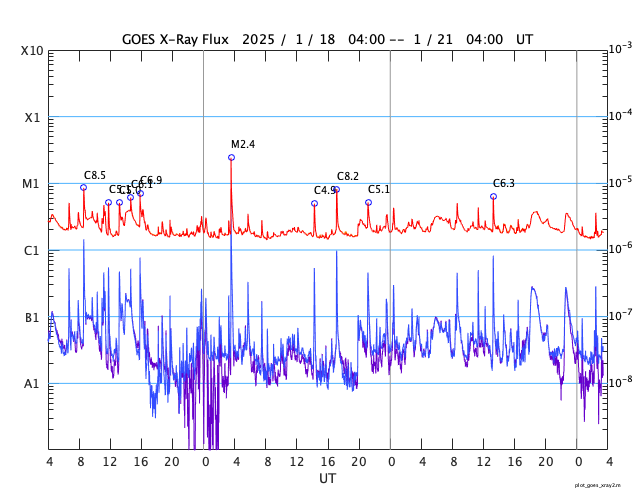640x500 pixels.
Task: Click the C1 y-axis label
Action: (31, 251)
